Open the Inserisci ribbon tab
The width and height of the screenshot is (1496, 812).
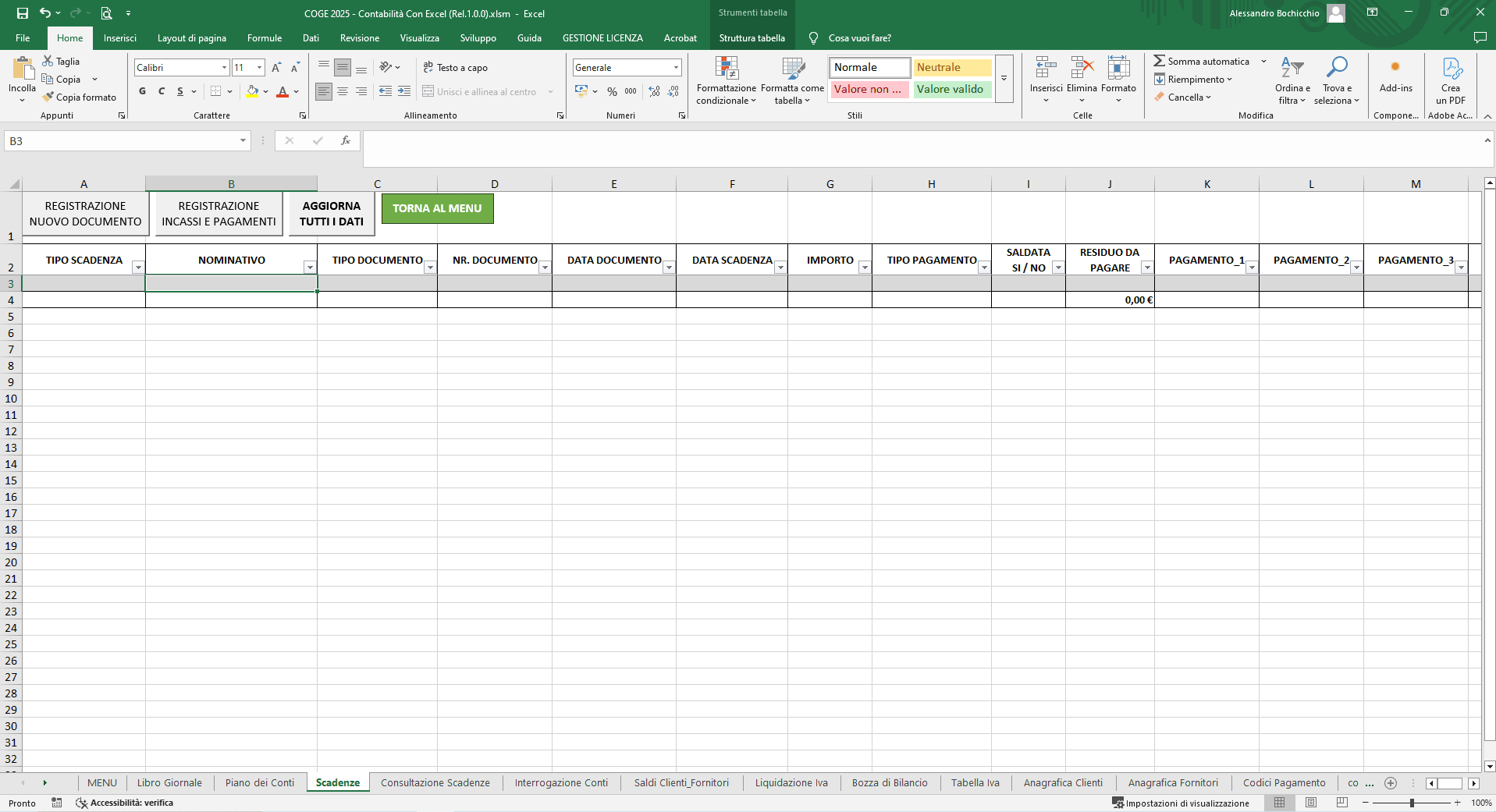120,38
